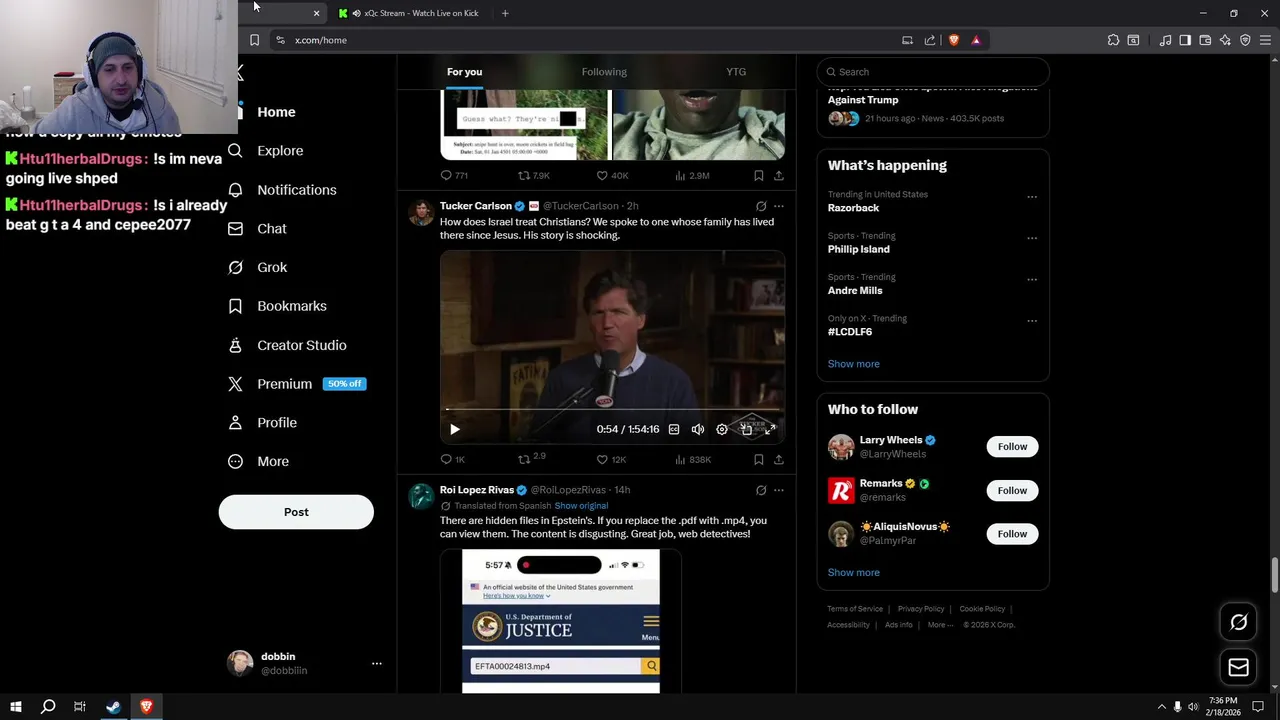Image resolution: width=1280 pixels, height=720 pixels.
Task: Bookmark the top post with 2.9M views
Action: 759,176
